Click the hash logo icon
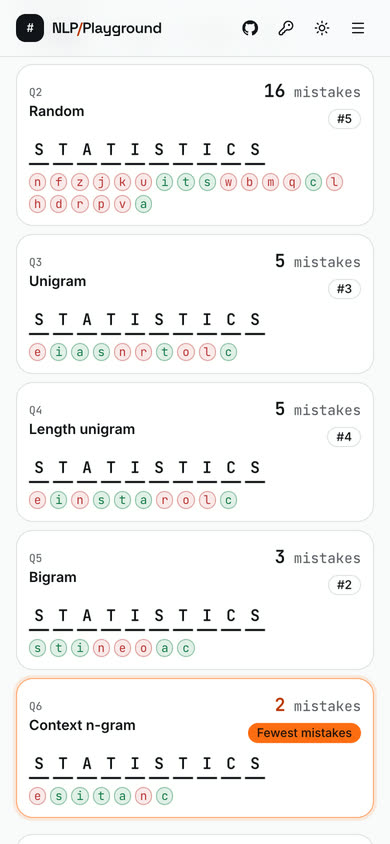This screenshot has width=390, height=844. point(30,28)
